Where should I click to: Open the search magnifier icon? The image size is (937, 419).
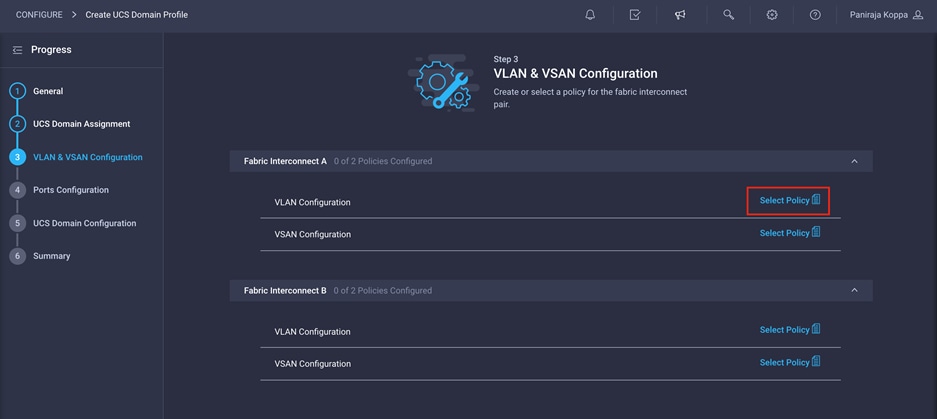[728, 15]
